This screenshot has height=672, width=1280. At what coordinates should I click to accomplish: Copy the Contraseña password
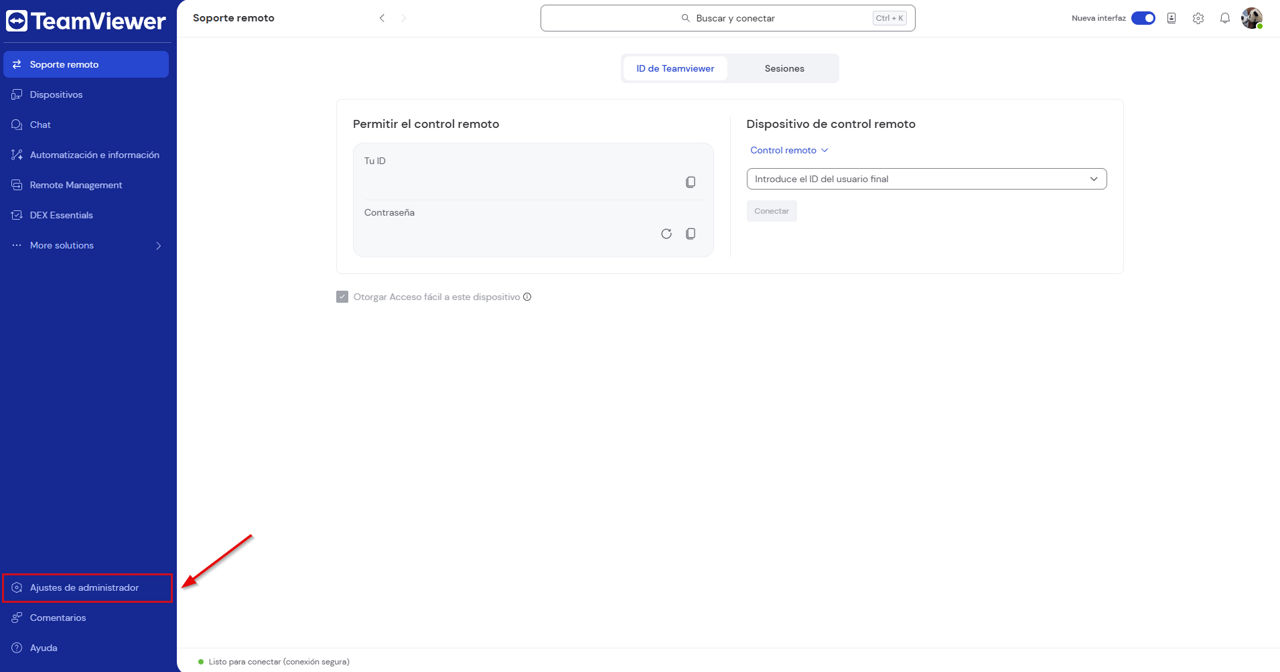[x=690, y=234]
